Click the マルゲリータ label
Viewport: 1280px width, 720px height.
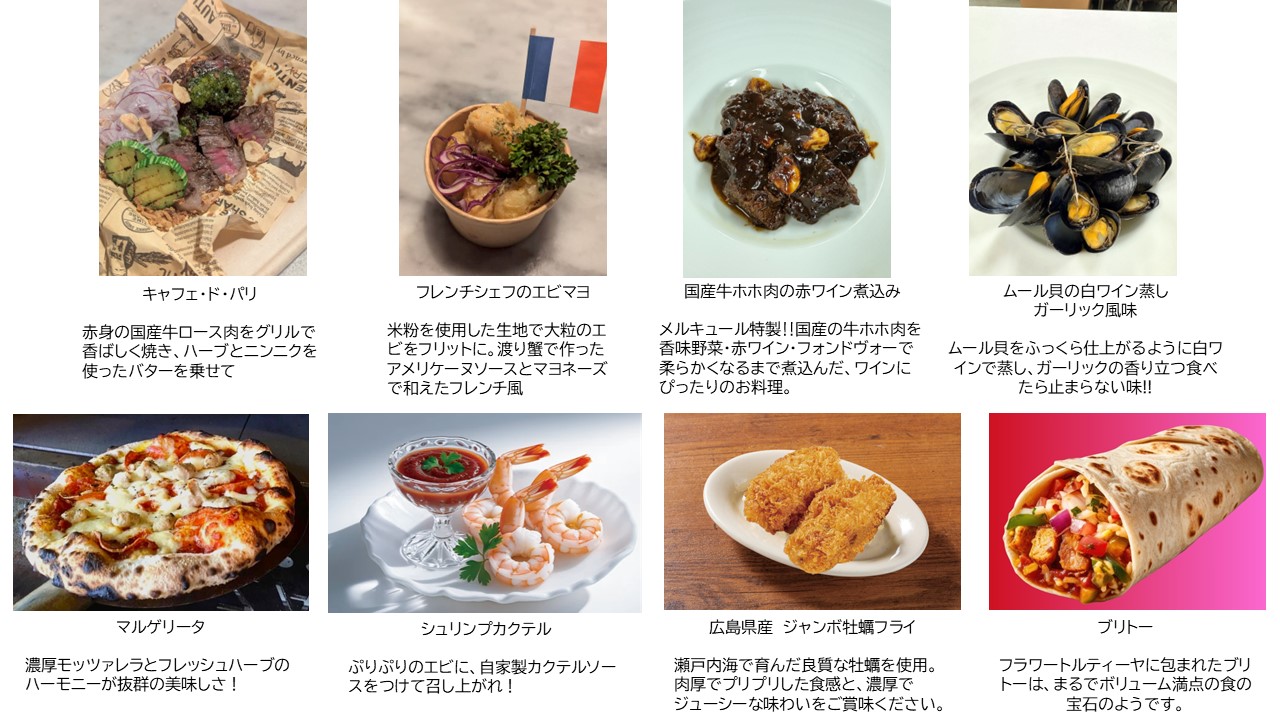pos(160,627)
